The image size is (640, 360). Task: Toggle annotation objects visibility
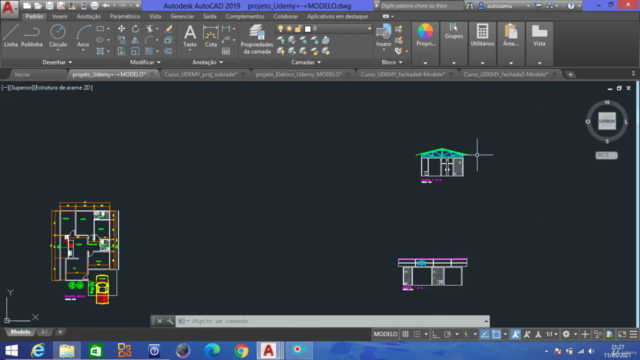coord(516,334)
